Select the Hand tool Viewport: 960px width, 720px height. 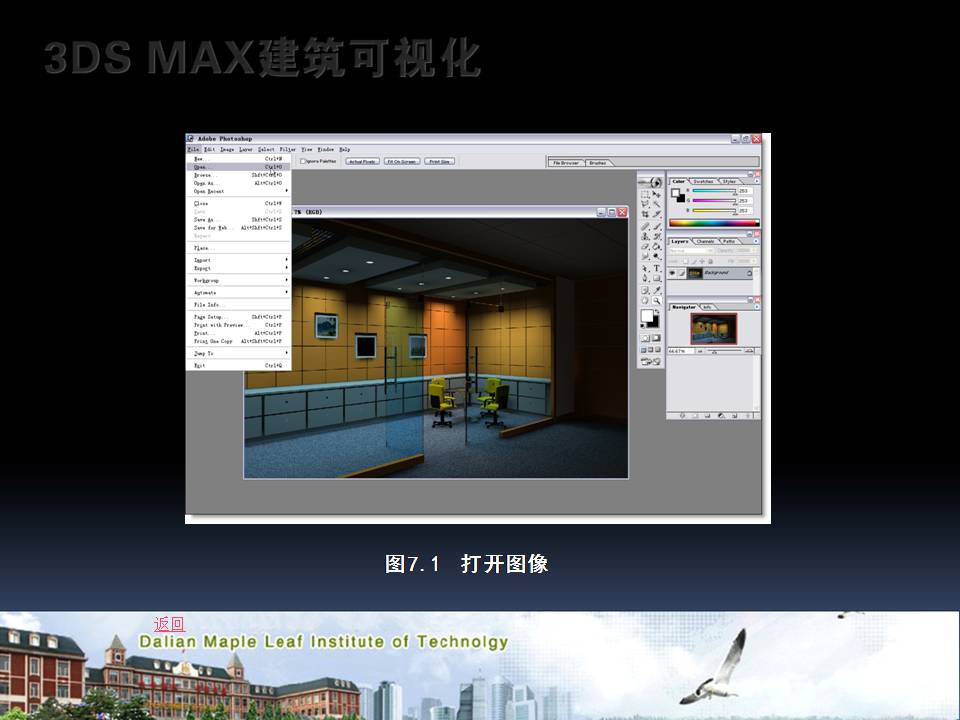coord(645,300)
